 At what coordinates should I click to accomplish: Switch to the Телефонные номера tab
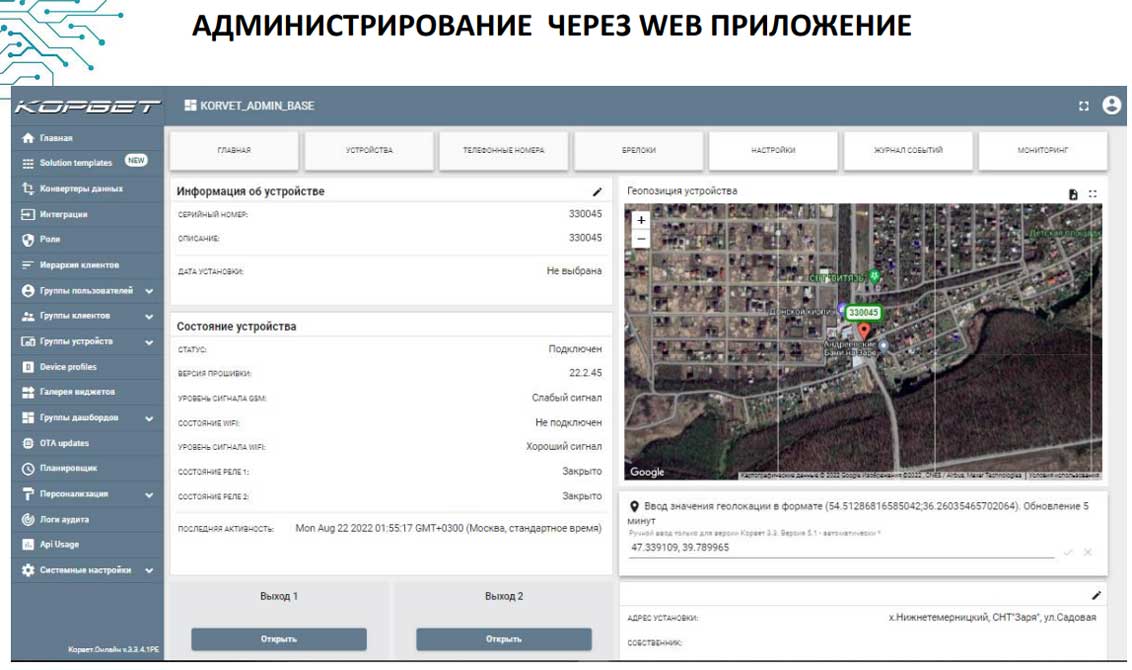[x=503, y=151]
